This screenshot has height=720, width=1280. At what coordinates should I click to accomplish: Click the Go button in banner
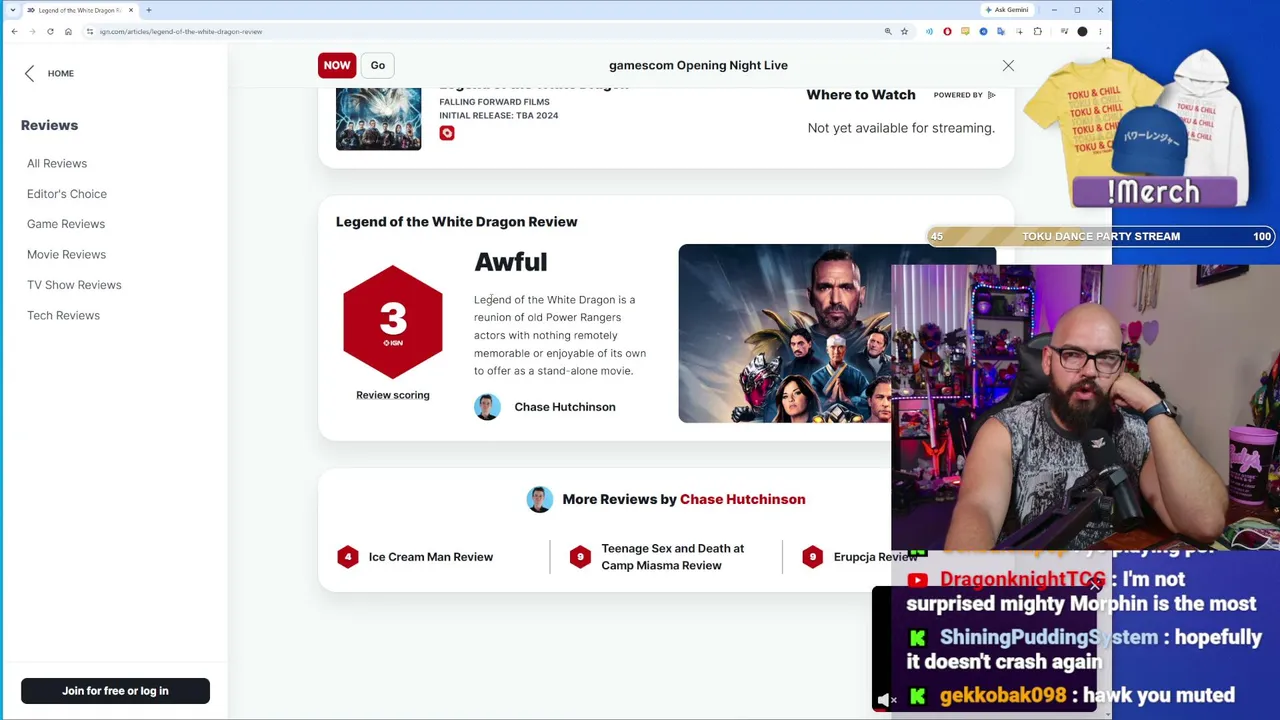point(378,65)
